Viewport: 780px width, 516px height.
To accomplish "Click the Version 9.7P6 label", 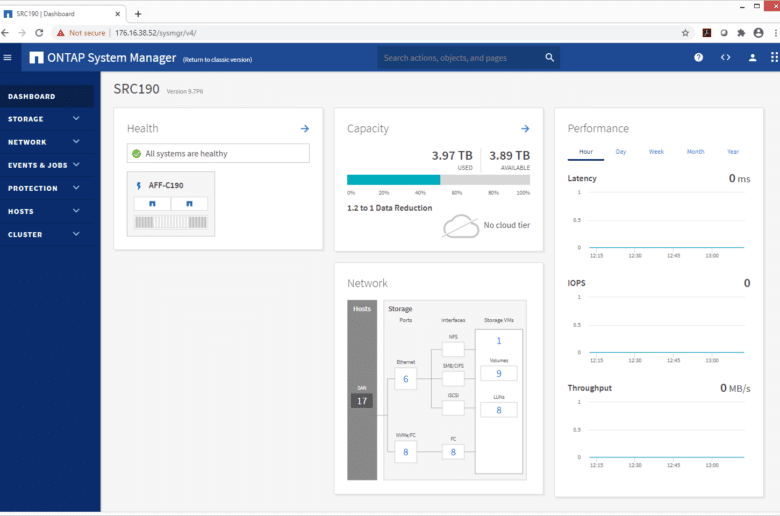I will point(185,92).
